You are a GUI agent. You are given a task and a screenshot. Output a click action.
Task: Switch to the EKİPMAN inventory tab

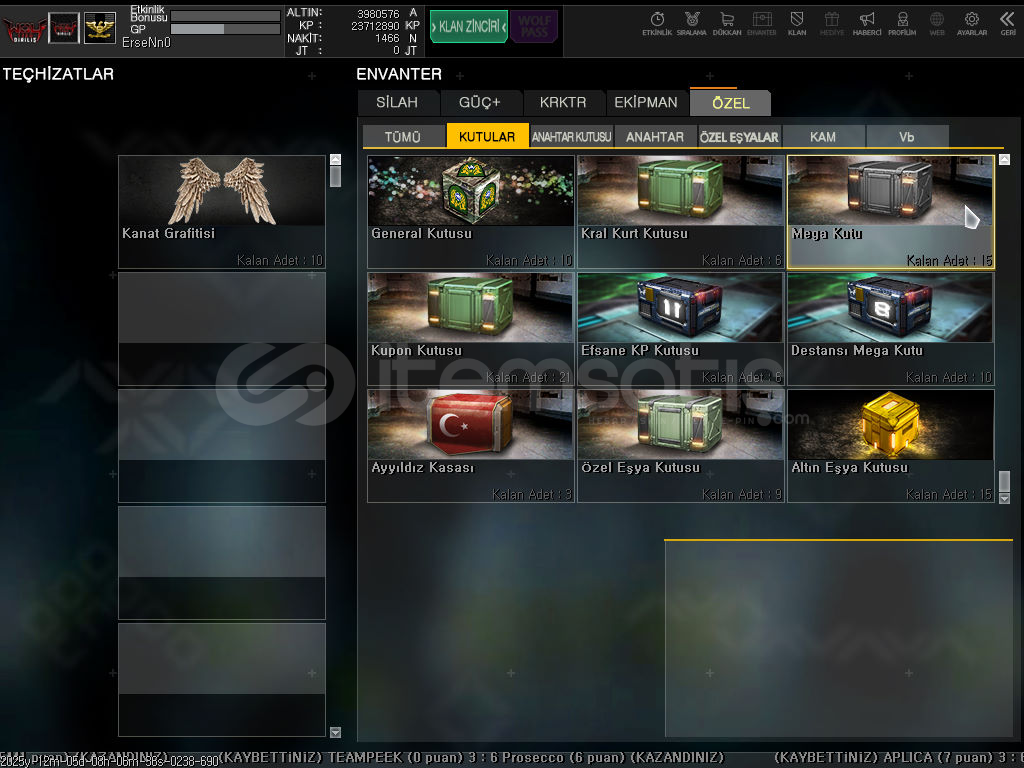tap(645, 102)
